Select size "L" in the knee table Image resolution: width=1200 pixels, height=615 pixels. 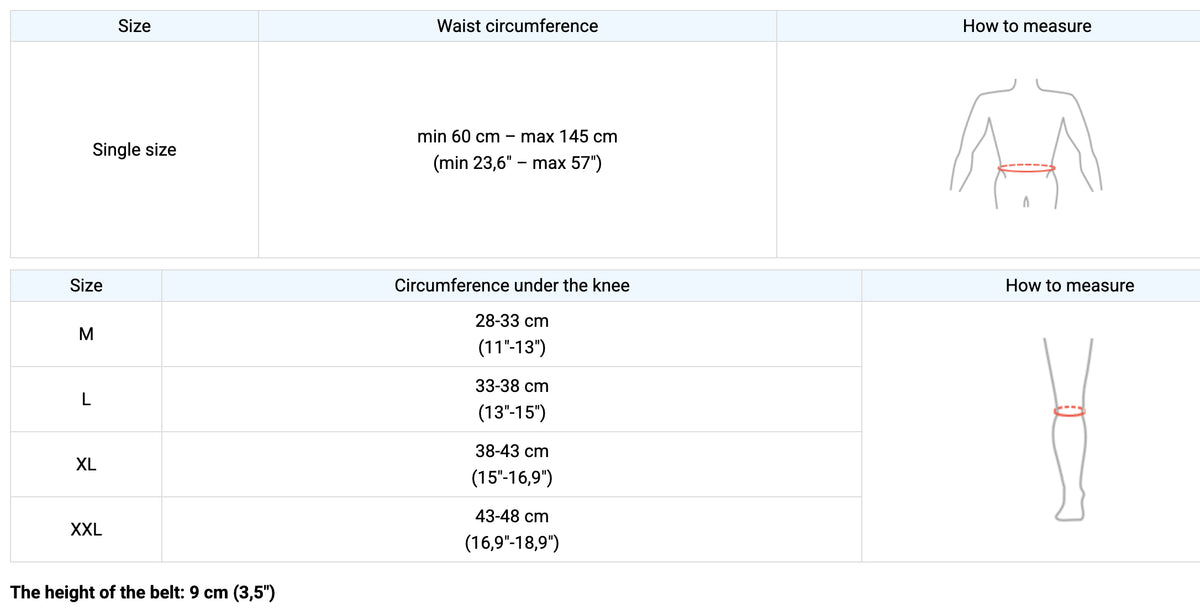86,399
